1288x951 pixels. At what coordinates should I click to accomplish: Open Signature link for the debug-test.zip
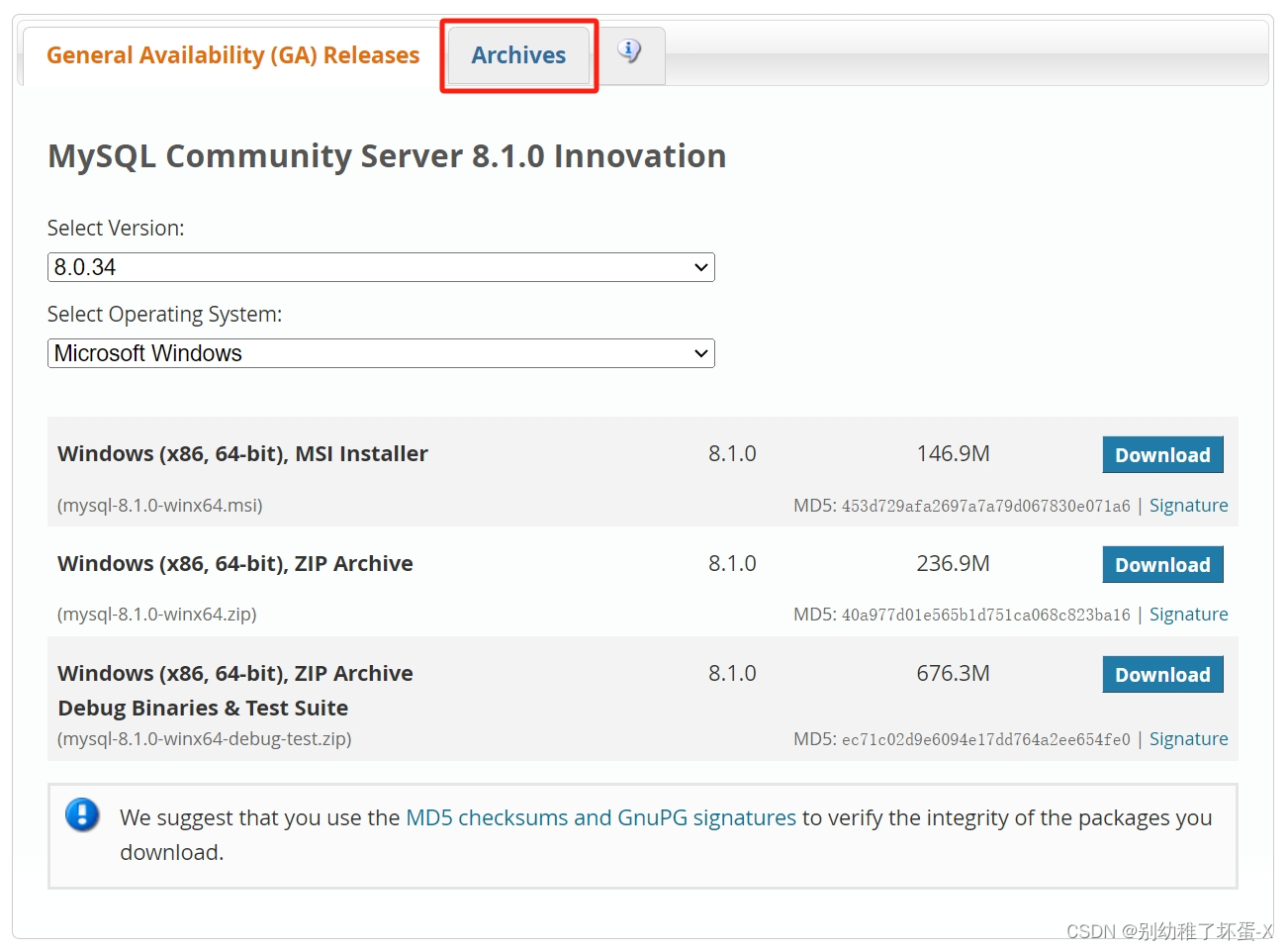1188,738
